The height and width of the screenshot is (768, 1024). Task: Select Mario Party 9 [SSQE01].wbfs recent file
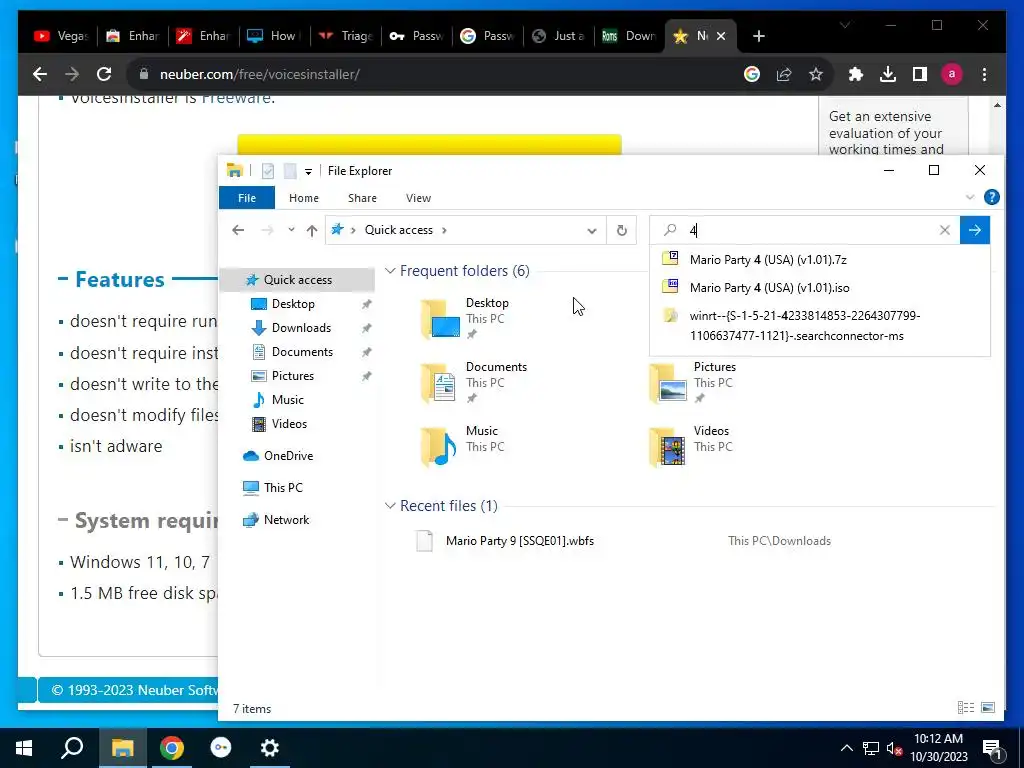520,541
